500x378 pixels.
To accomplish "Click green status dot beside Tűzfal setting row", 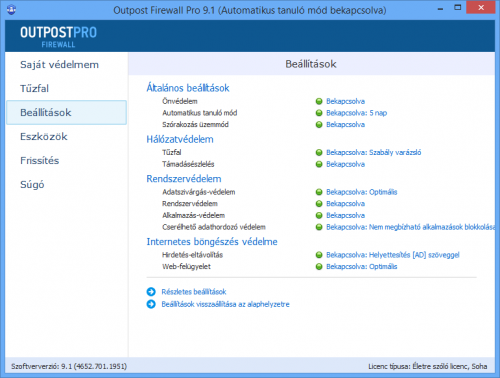I will click(x=319, y=153).
